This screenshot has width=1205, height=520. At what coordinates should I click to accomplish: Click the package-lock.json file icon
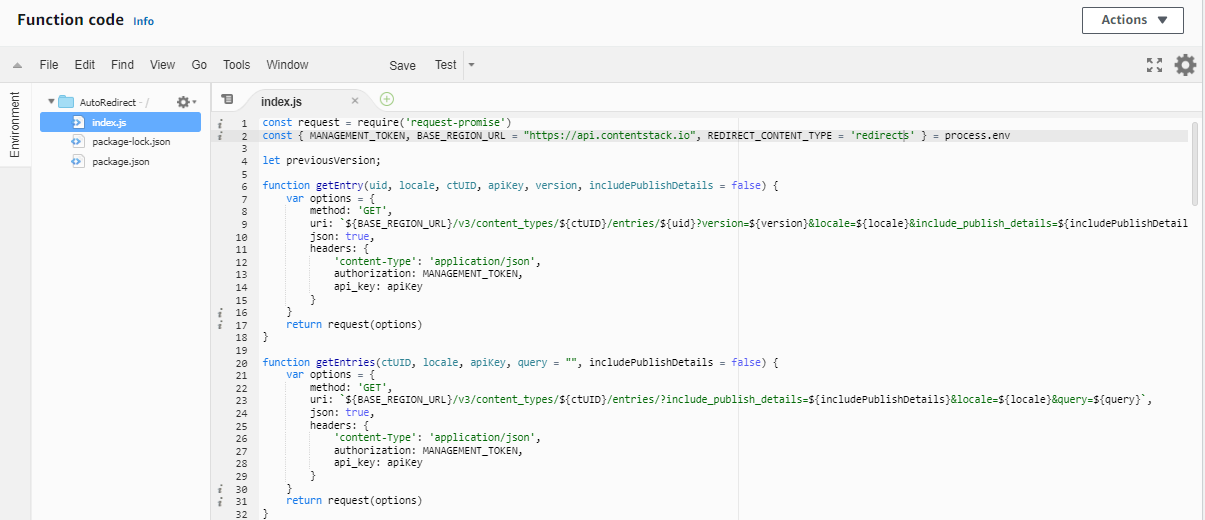click(79, 142)
